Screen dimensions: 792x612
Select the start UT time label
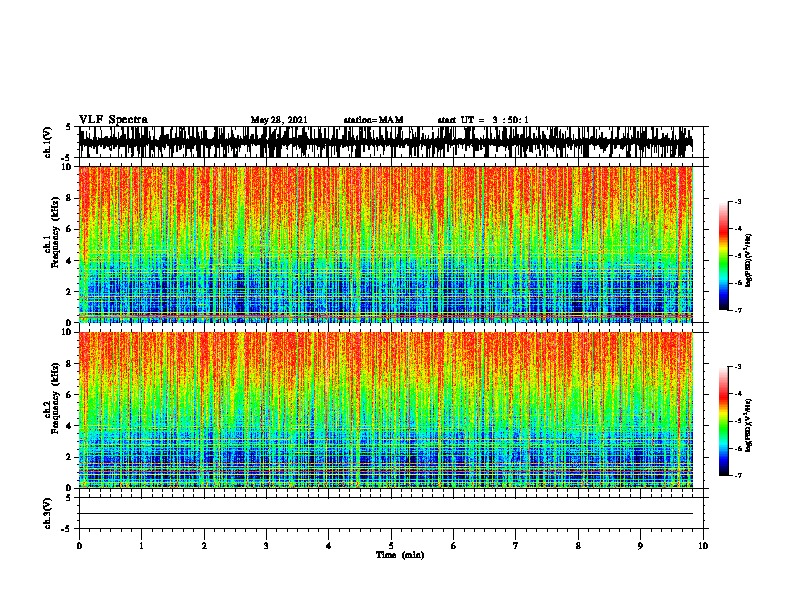[483, 120]
